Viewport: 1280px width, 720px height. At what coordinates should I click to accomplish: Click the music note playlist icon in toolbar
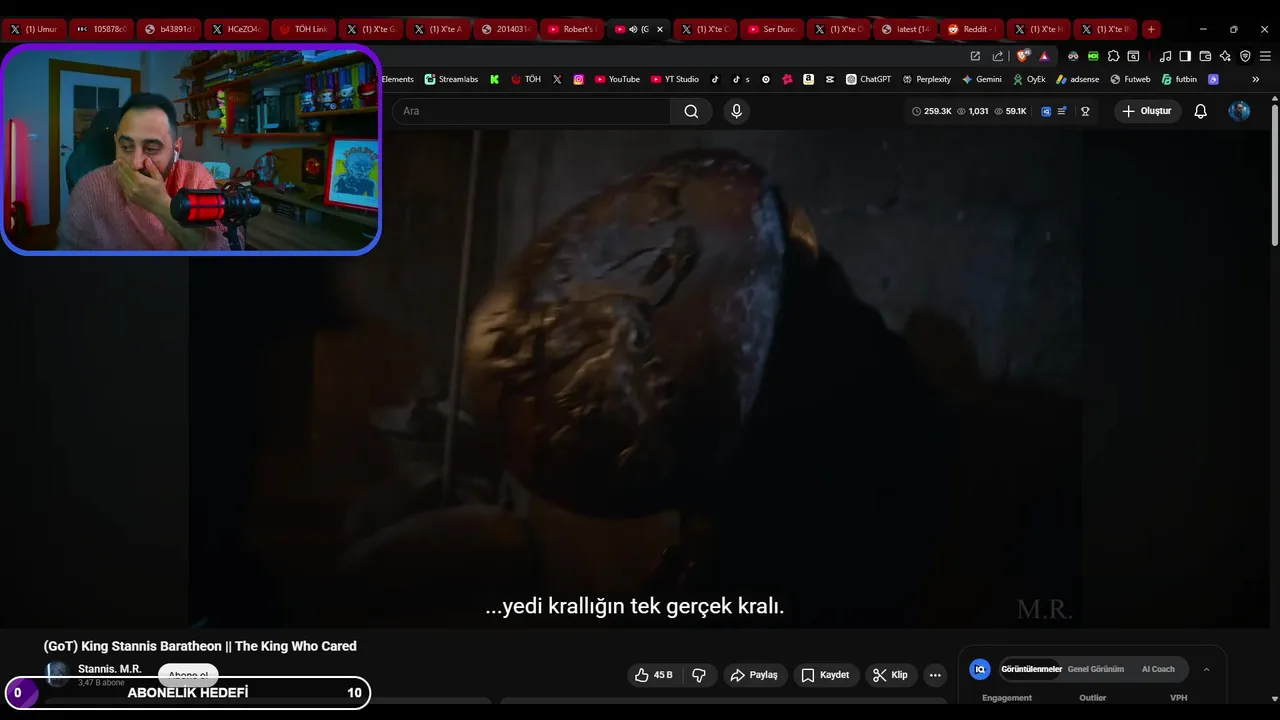[1165, 56]
